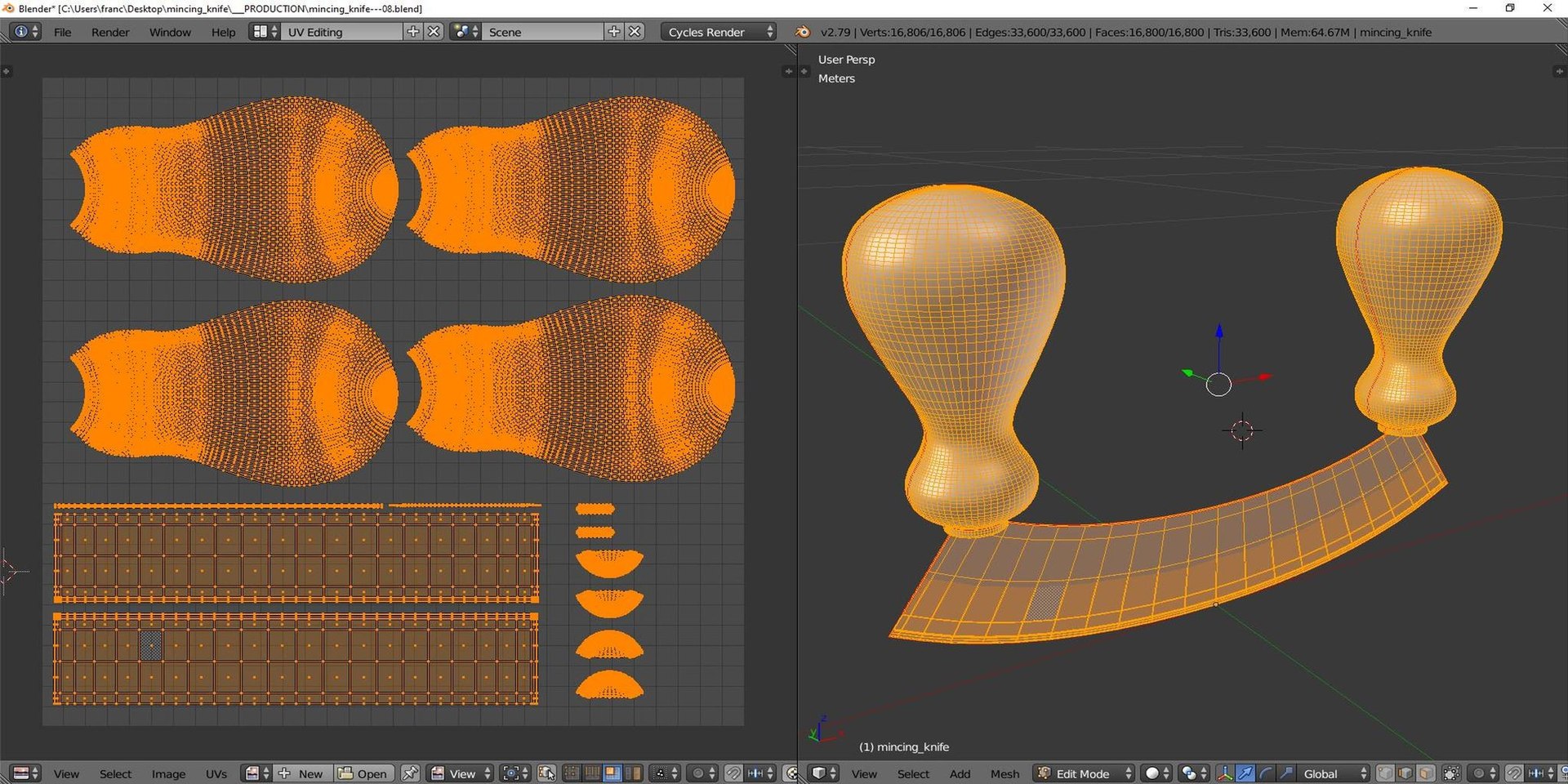Open the viewport shading dropdown
This screenshot has height=784, width=1568.
click(1157, 773)
